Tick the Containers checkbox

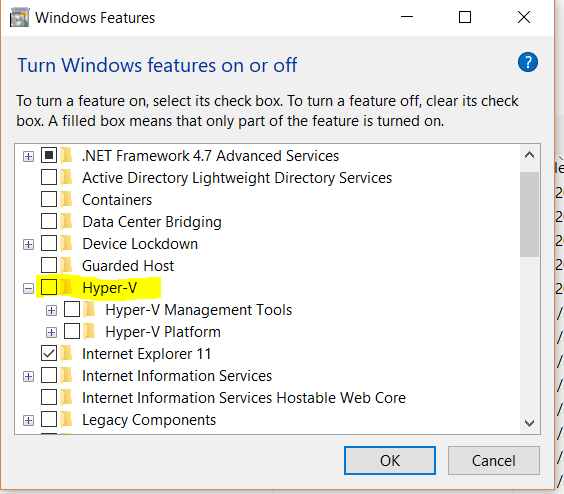(x=49, y=199)
